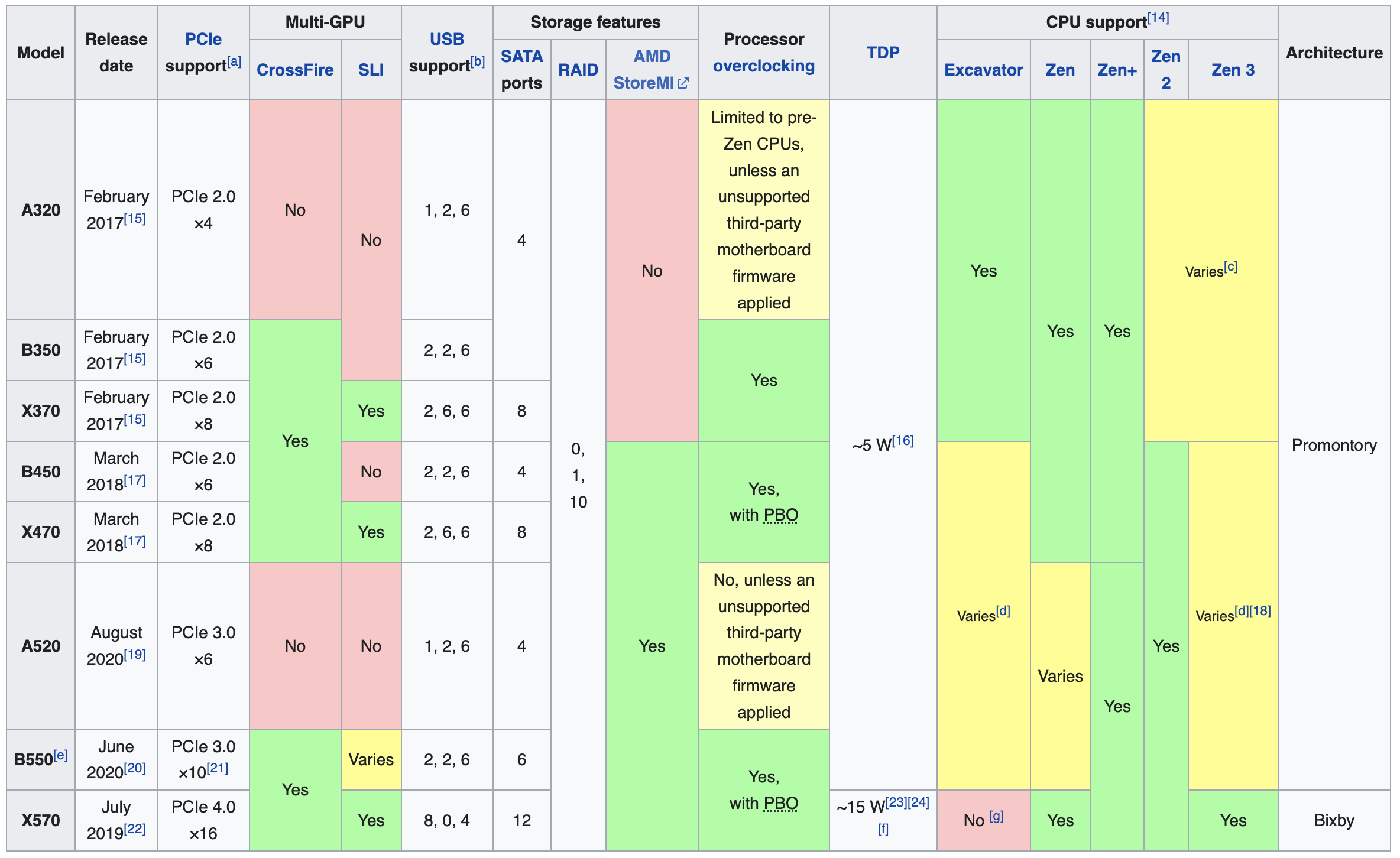Click the SATA link in Storage features

click(x=521, y=56)
